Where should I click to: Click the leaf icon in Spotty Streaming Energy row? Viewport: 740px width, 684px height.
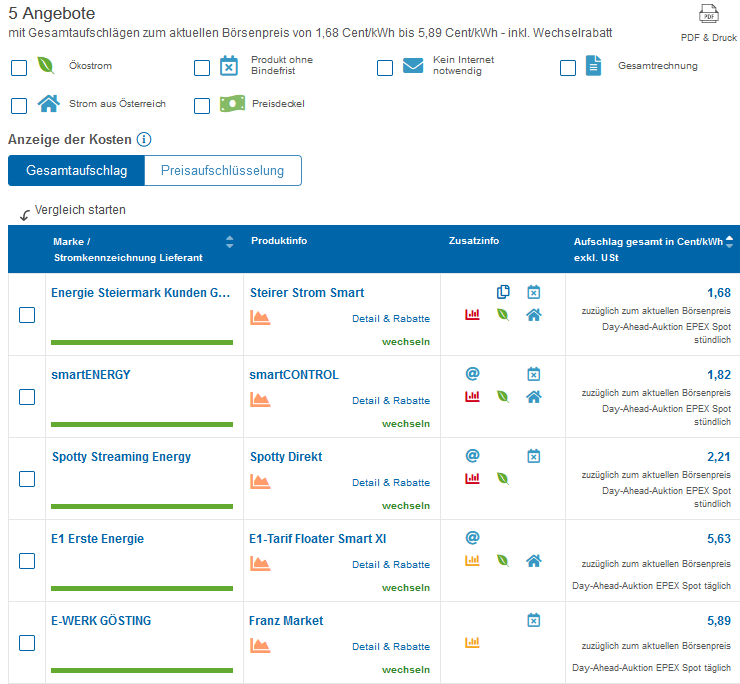coord(503,479)
